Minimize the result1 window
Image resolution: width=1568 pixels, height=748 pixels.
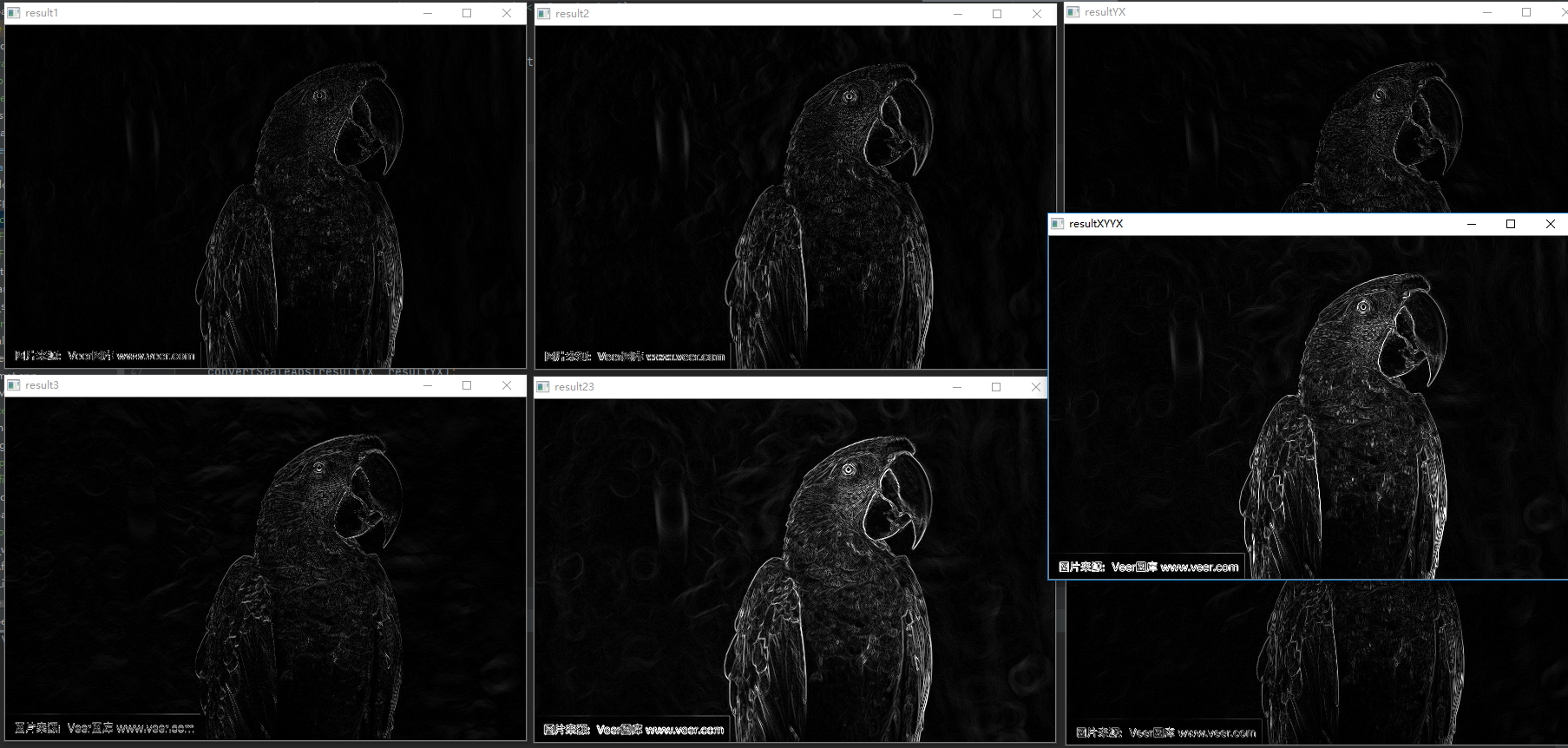428,13
